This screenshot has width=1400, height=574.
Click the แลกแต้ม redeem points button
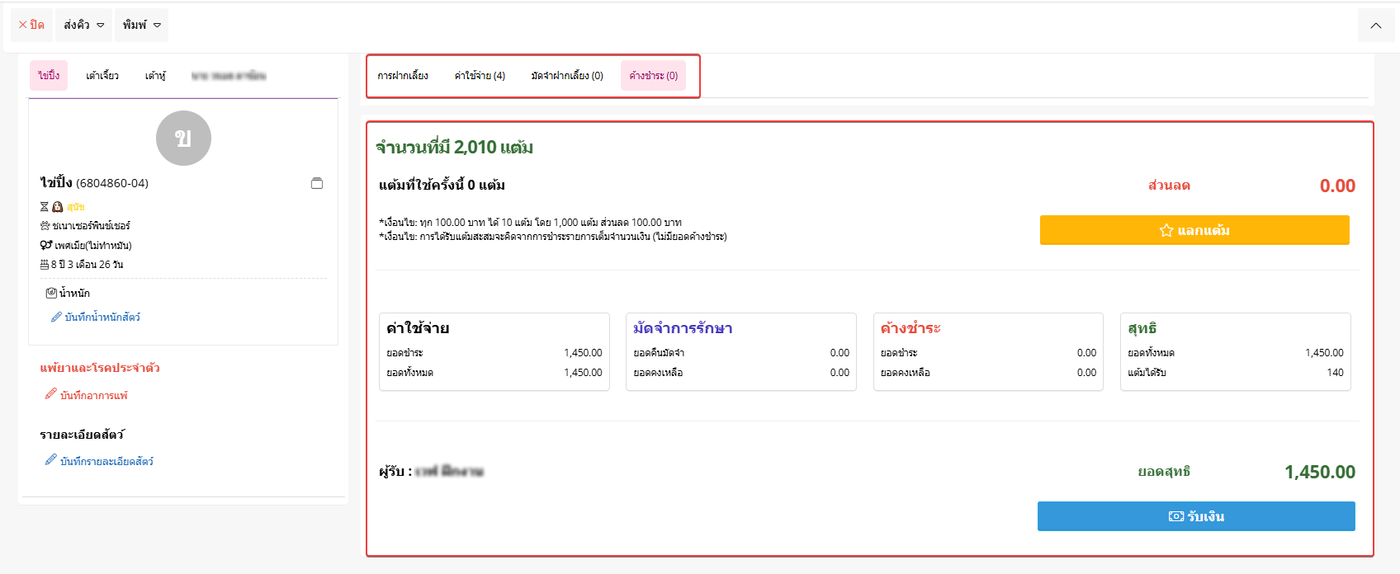1195,230
